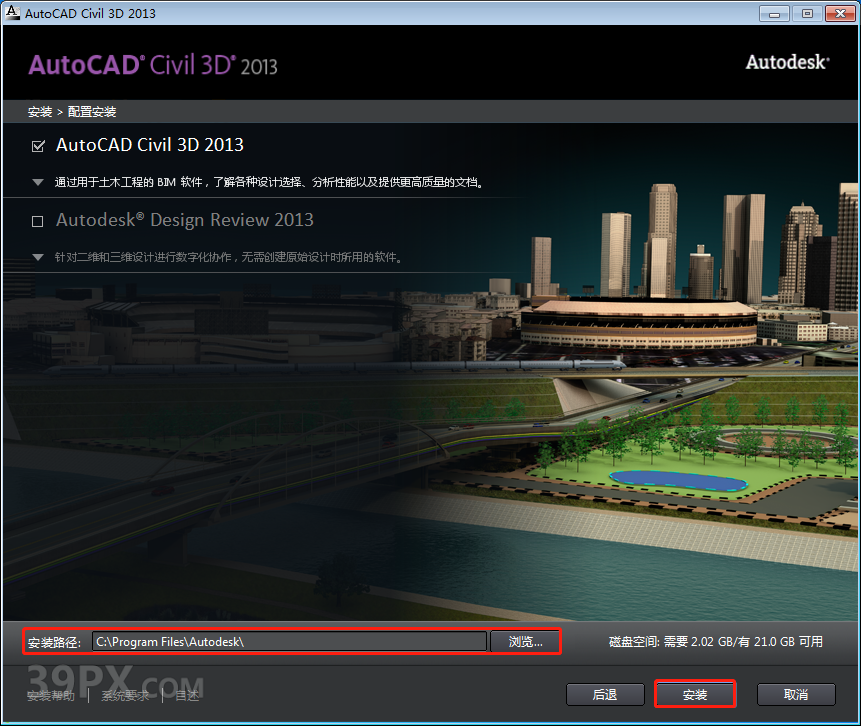This screenshot has height=726, width=861.
Task: Click the AutoCAD Civil 3D 2013 header logo
Action: click(153, 65)
